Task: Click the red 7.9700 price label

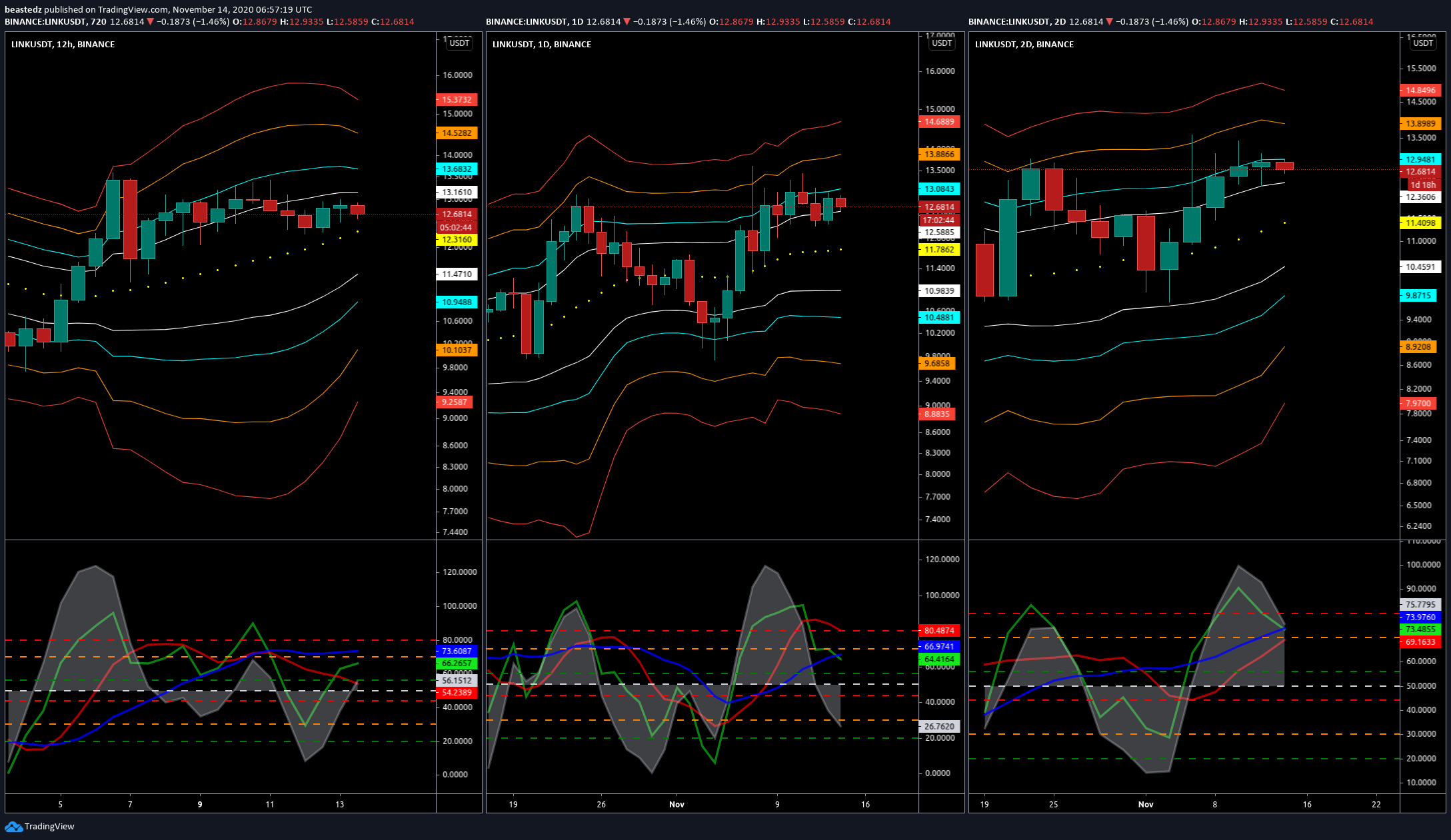Action: pos(1418,404)
